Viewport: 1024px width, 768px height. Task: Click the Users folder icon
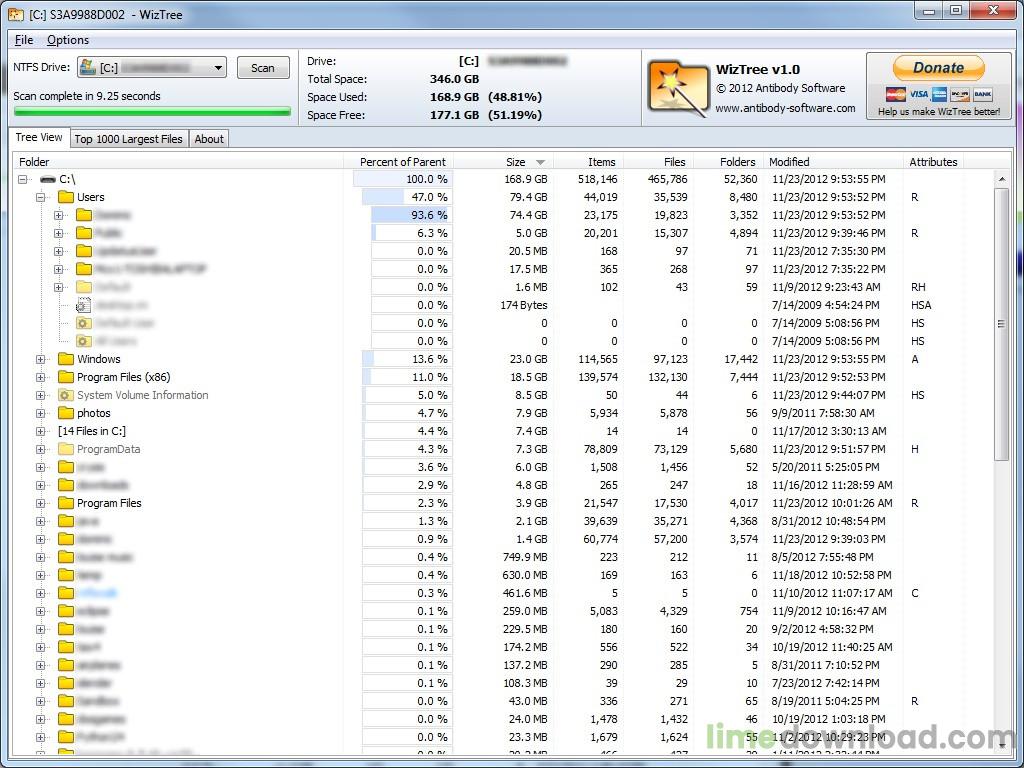66,197
